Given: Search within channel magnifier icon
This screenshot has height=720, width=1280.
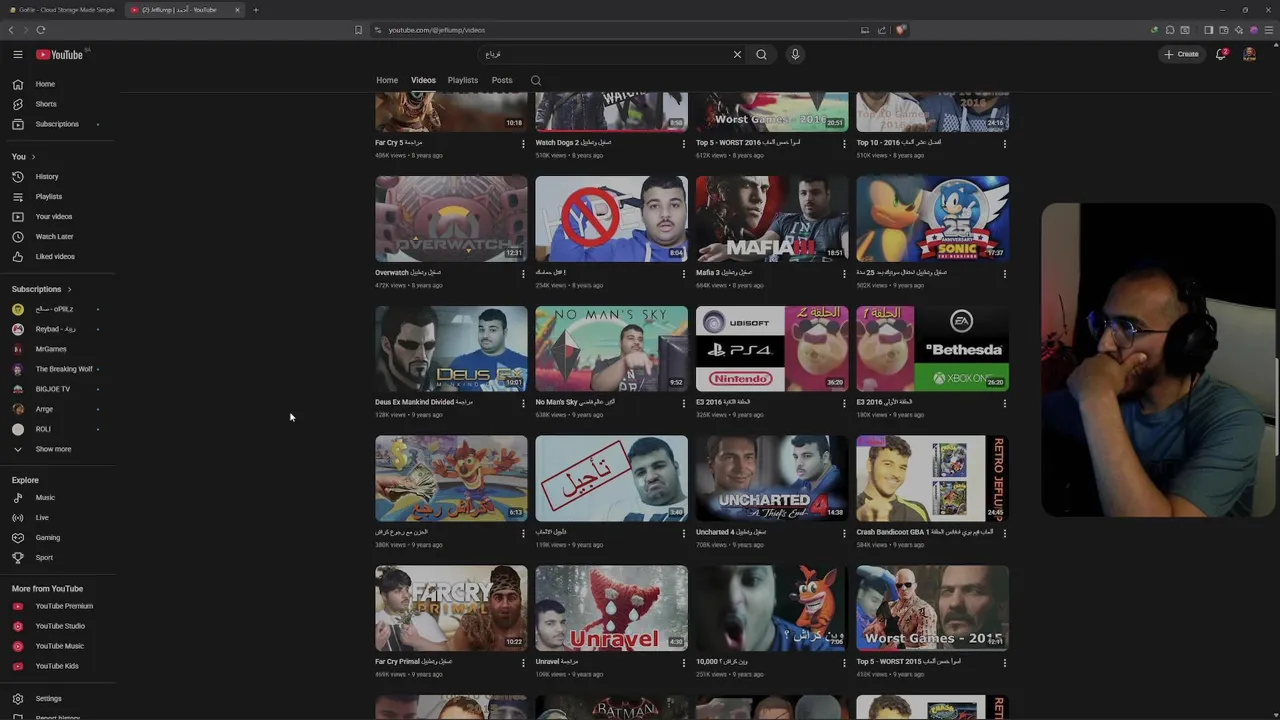Looking at the screenshot, I should pyautogui.click(x=536, y=80).
